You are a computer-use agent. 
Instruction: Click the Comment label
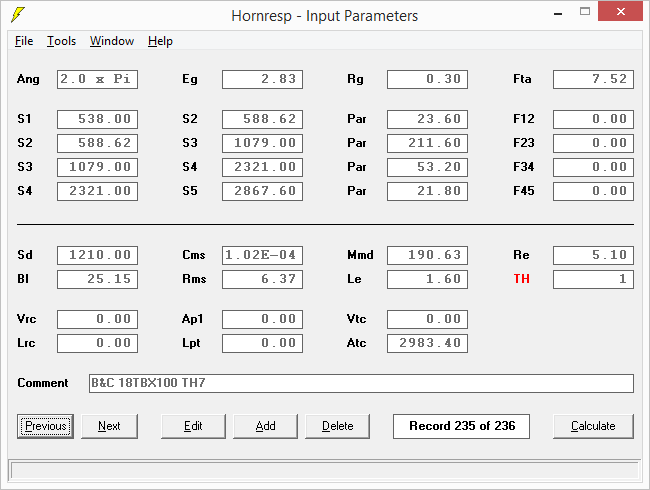point(43,383)
